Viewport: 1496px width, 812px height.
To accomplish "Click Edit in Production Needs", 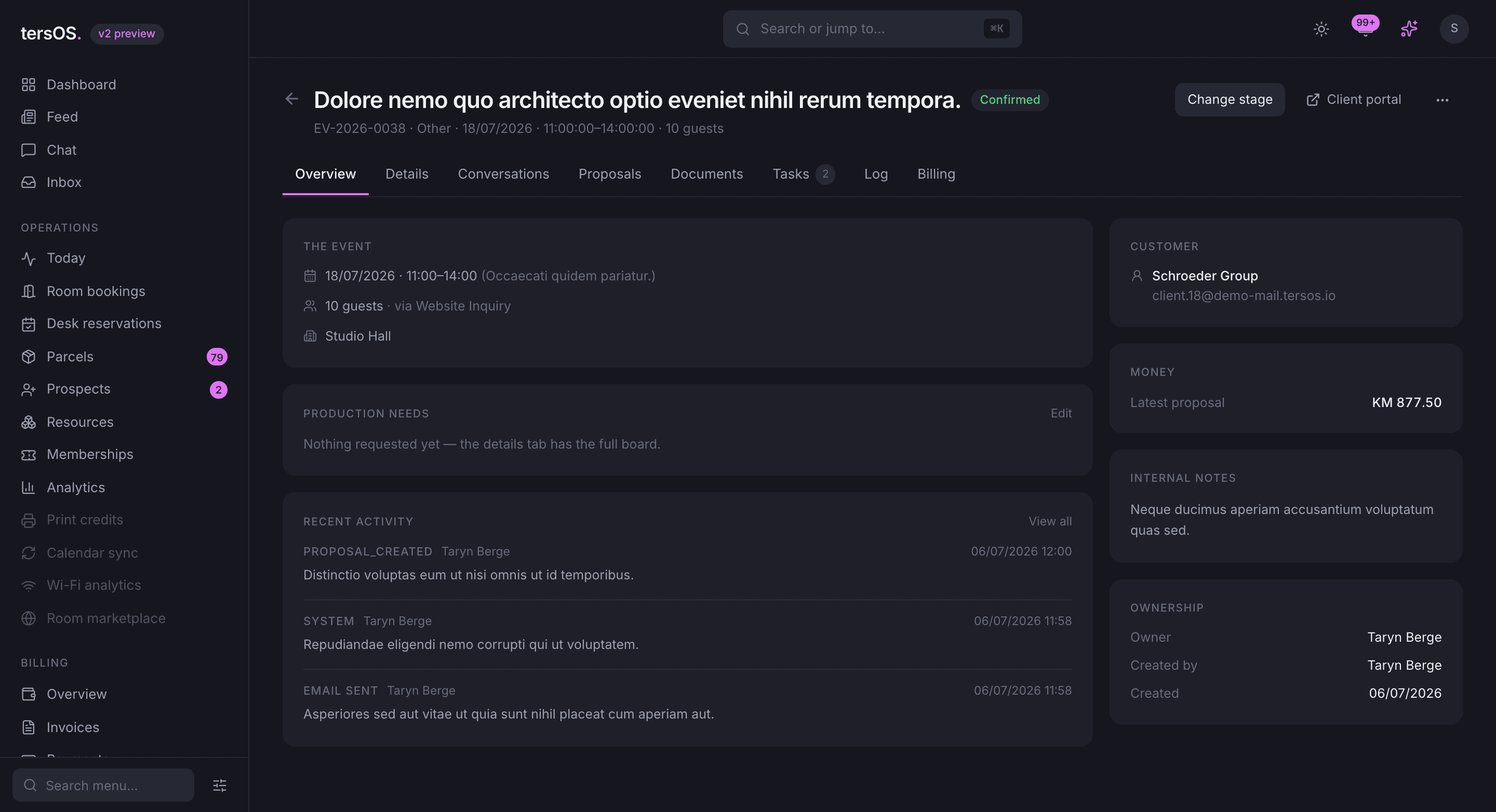I will [x=1061, y=413].
